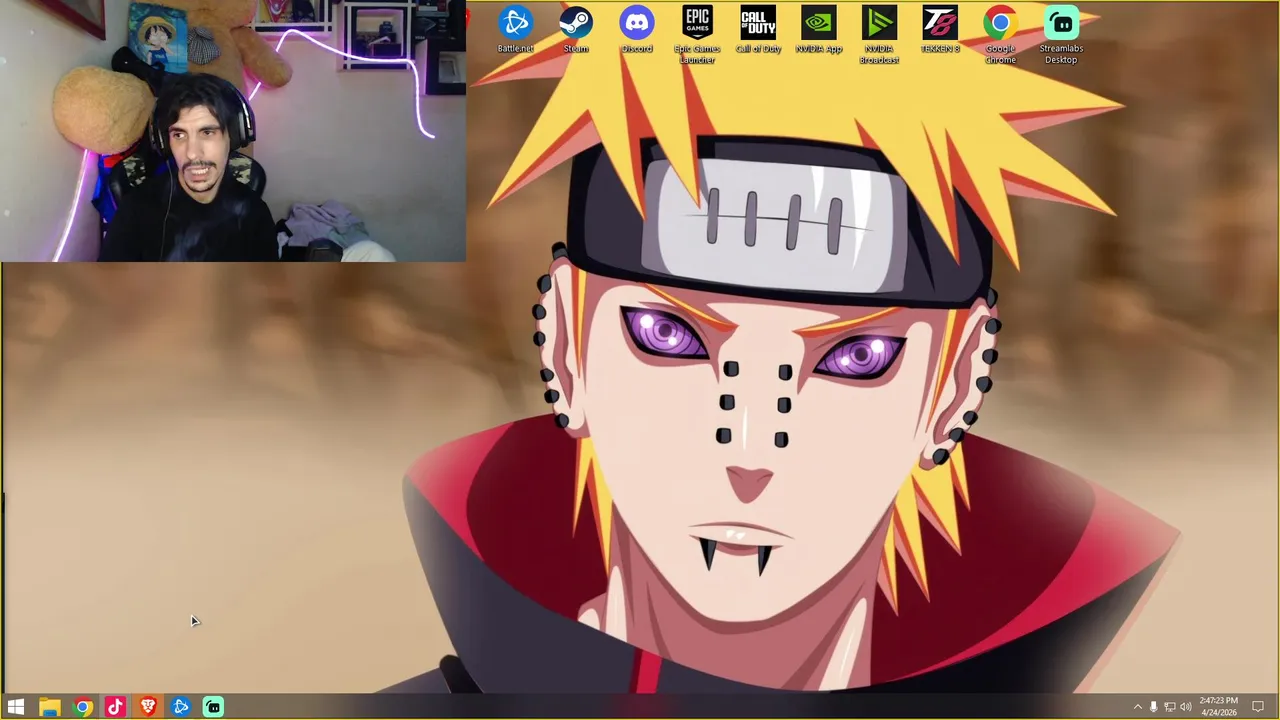The height and width of the screenshot is (720, 1280).
Task: Select the Google Chrome desktop icon
Action: [1000, 36]
